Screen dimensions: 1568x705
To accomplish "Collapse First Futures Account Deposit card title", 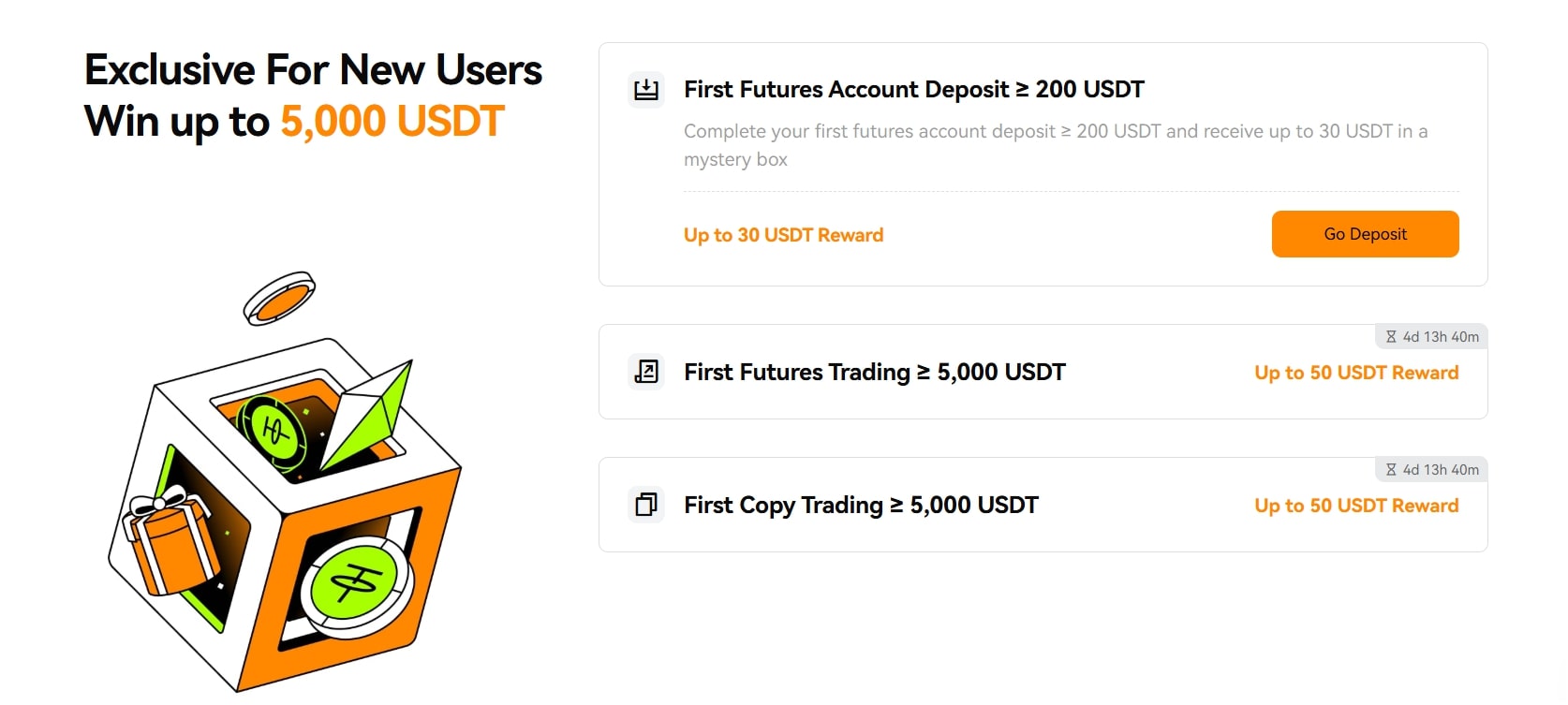I will [x=914, y=90].
